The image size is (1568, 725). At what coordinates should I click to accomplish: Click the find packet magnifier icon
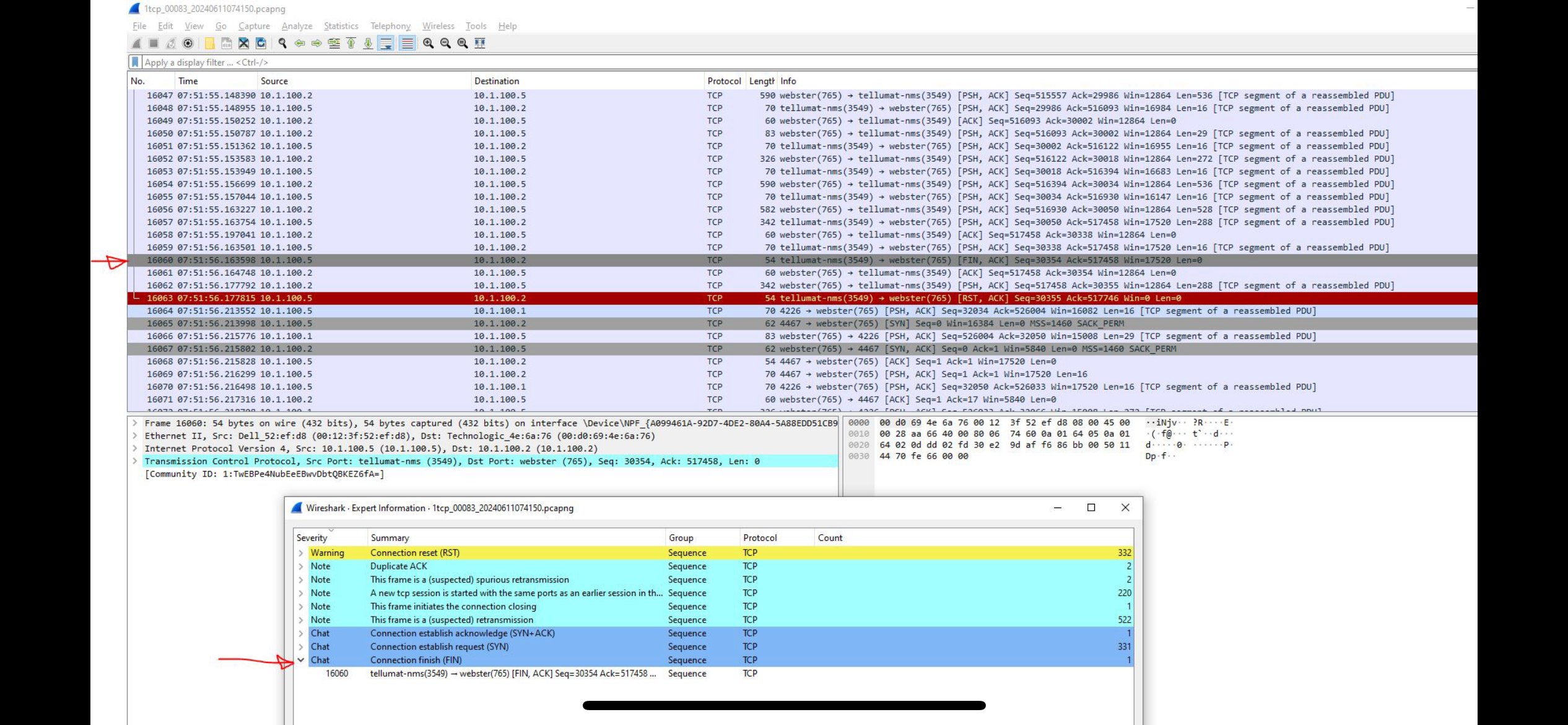(x=282, y=43)
